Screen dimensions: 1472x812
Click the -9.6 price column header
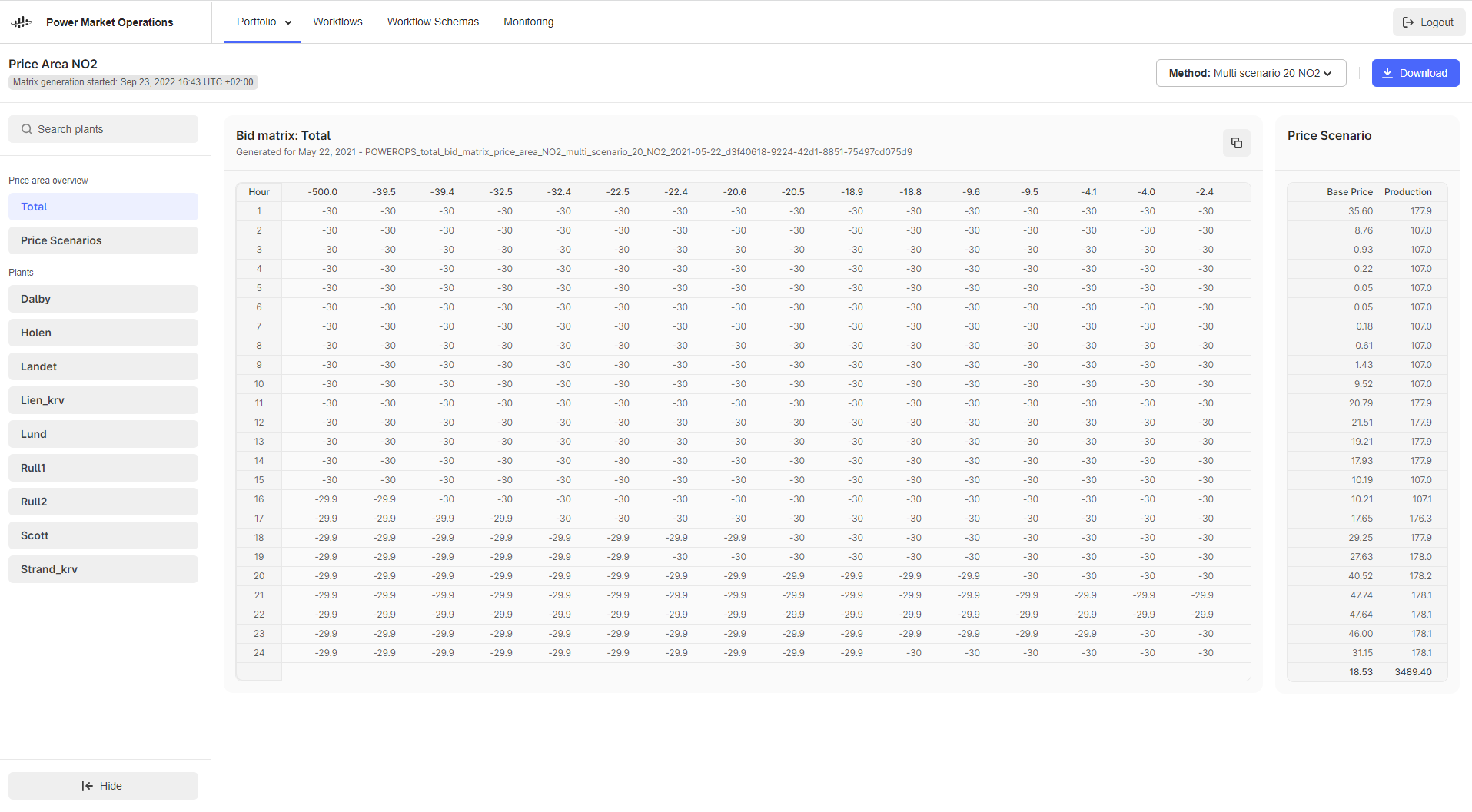coord(971,192)
